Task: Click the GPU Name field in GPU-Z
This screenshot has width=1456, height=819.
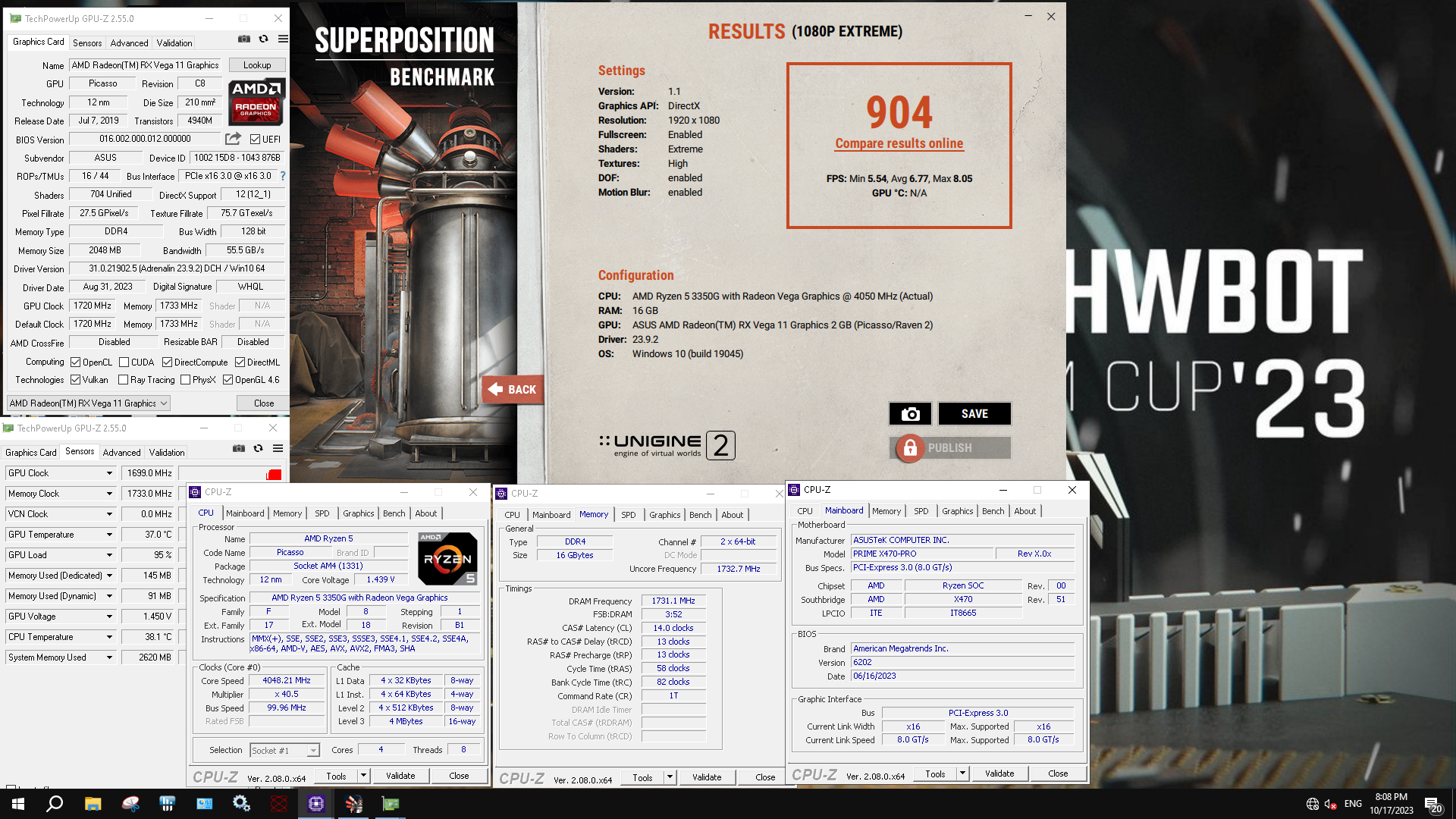Action: (146, 65)
